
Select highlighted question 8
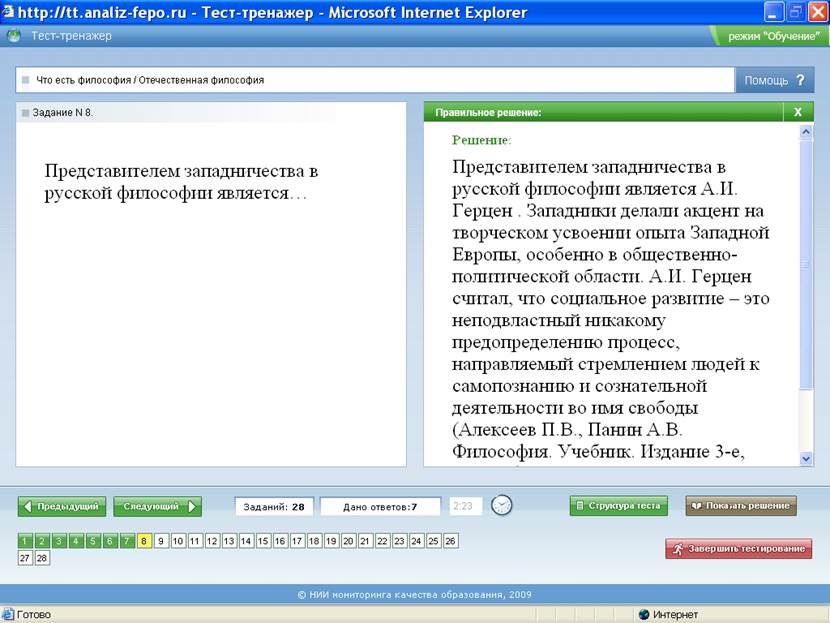(144, 541)
